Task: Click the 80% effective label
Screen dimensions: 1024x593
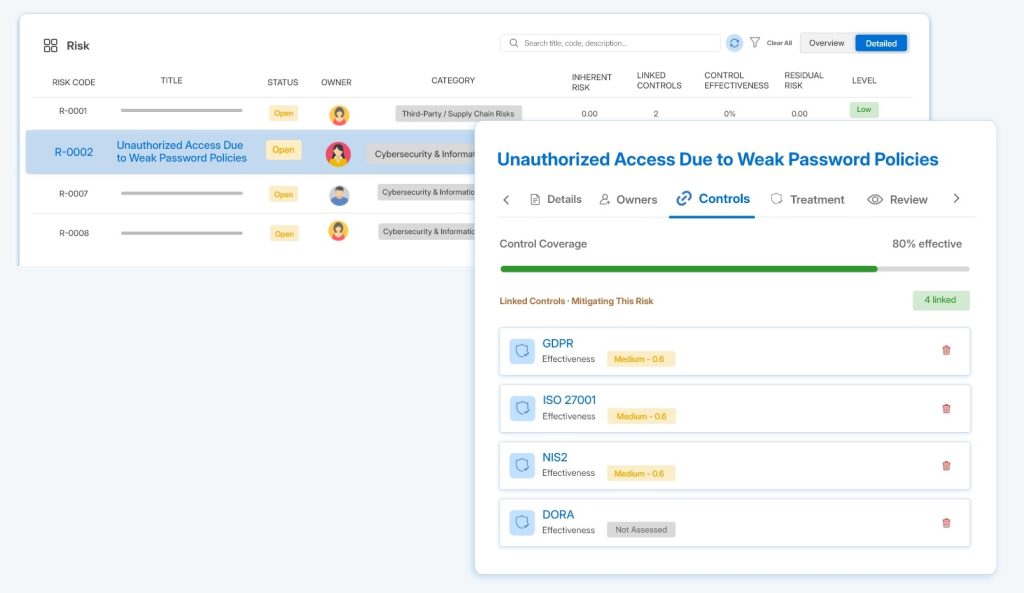Action: 927,244
